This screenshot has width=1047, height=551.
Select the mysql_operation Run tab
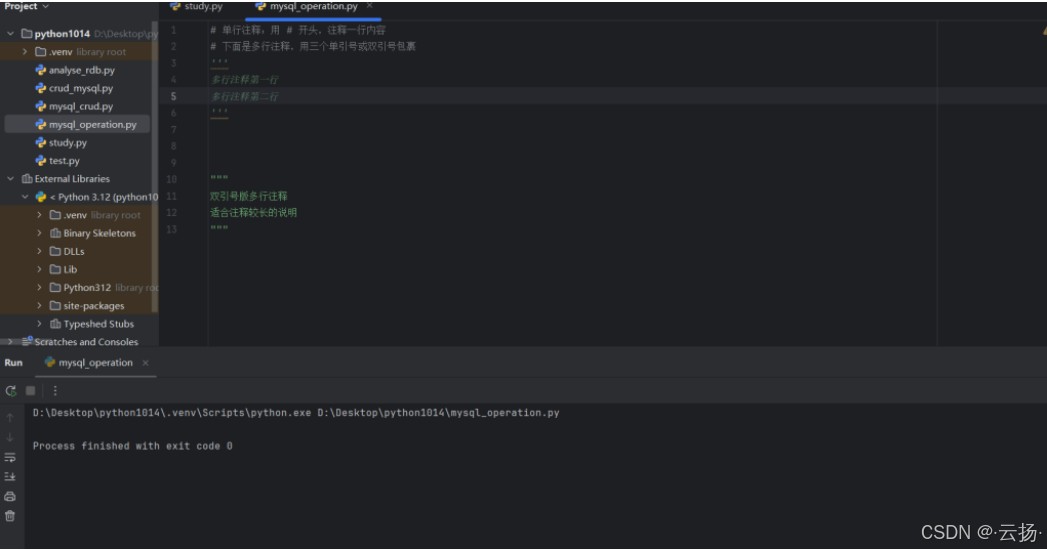coord(95,363)
